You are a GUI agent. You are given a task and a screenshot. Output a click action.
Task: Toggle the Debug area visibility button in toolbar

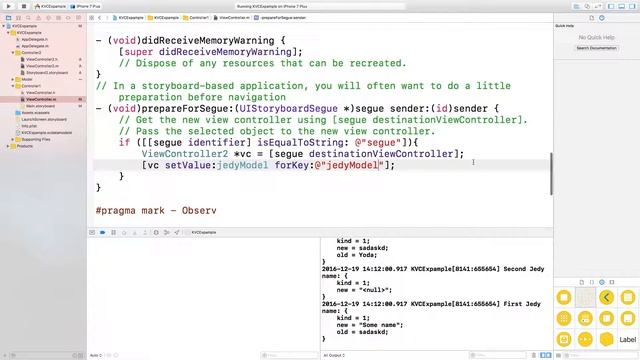tap(622, 7)
